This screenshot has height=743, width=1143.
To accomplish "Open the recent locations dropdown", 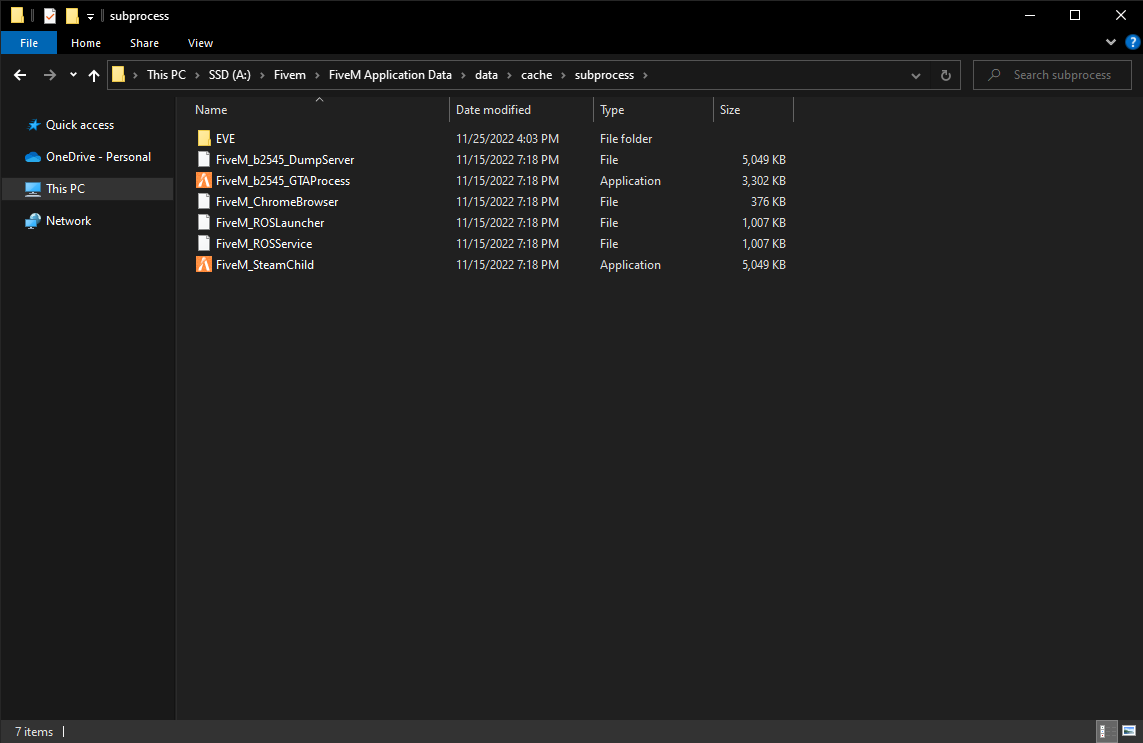I will click(73, 75).
